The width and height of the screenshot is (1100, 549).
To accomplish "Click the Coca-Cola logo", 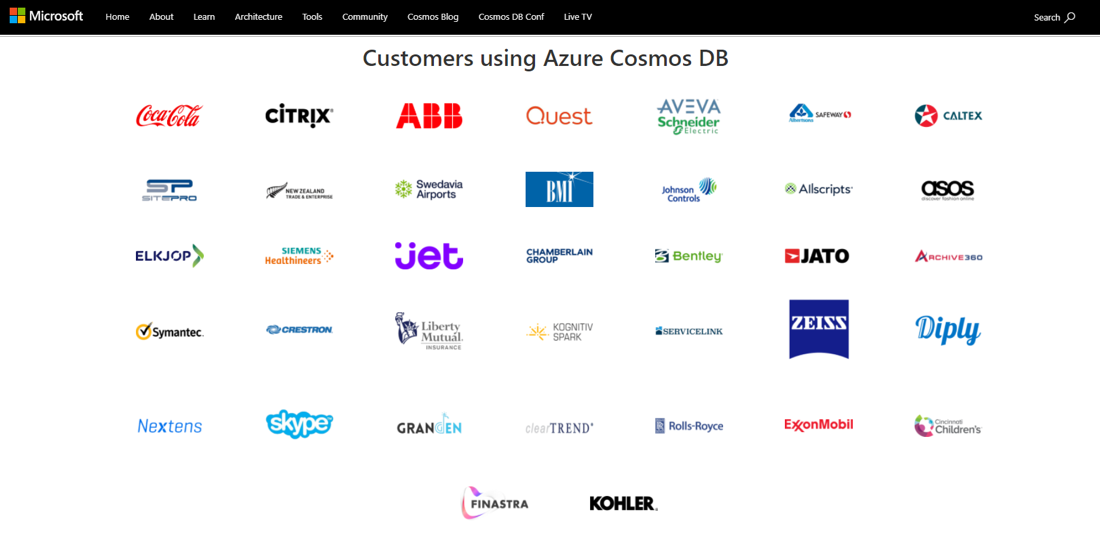I will [x=169, y=116].
